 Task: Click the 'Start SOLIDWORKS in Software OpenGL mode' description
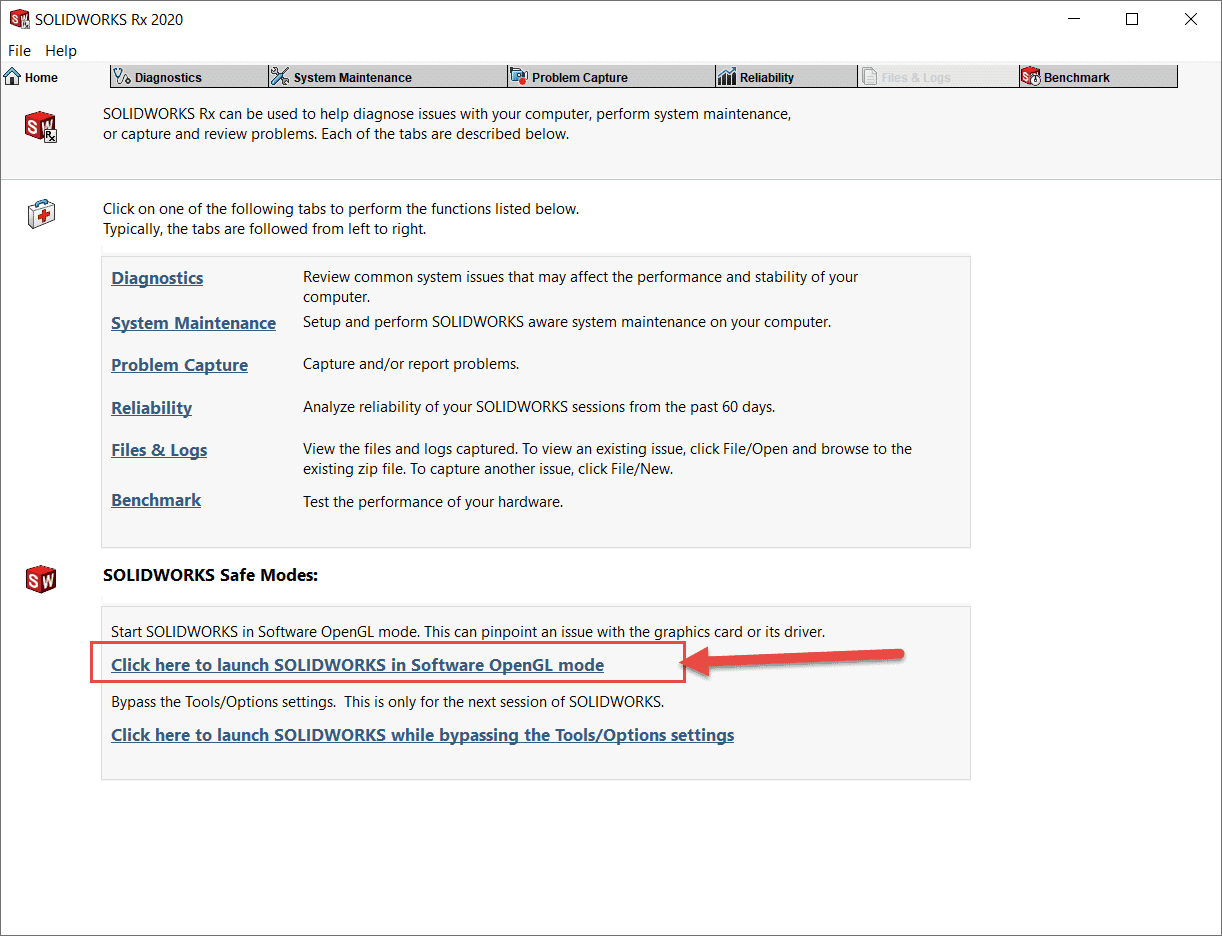point(468,632)
